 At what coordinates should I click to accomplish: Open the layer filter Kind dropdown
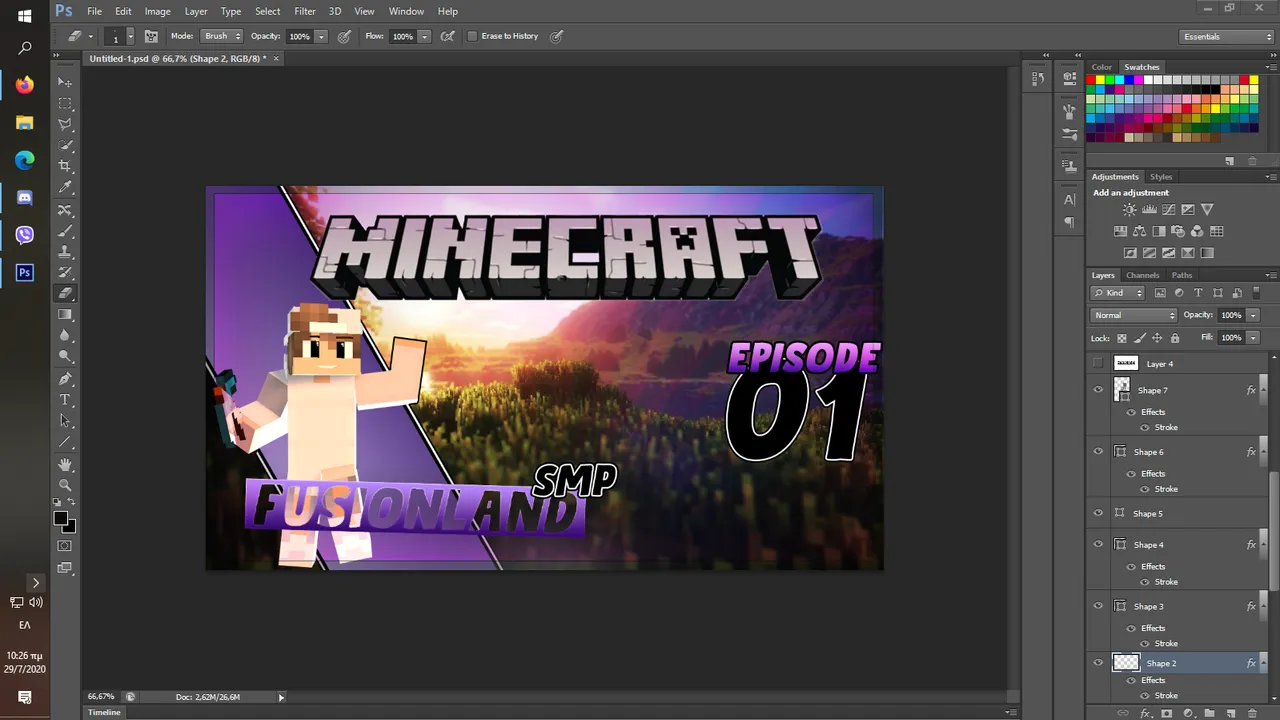(x=1118, y=293)
